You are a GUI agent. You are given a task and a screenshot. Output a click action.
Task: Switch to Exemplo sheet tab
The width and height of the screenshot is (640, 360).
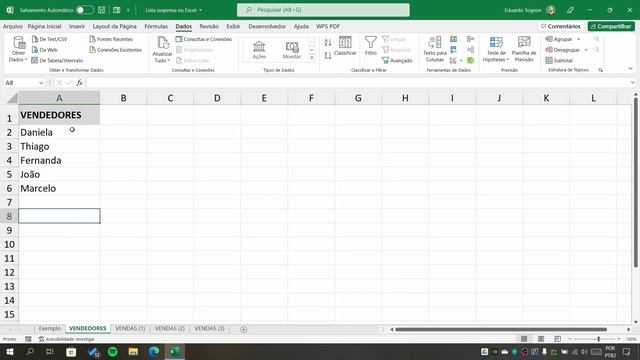(x=50, y=329)
